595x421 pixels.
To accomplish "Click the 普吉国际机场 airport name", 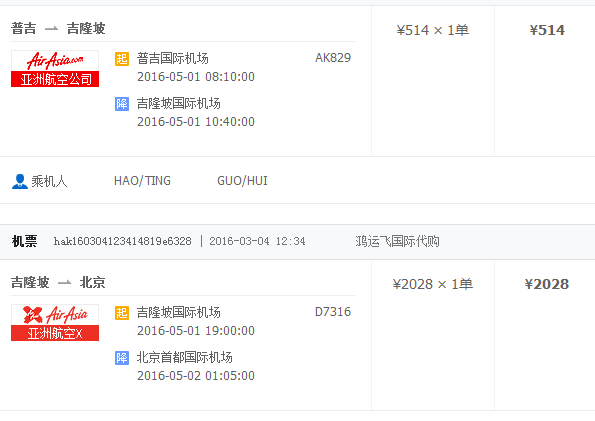I will [x=173, y=58].
